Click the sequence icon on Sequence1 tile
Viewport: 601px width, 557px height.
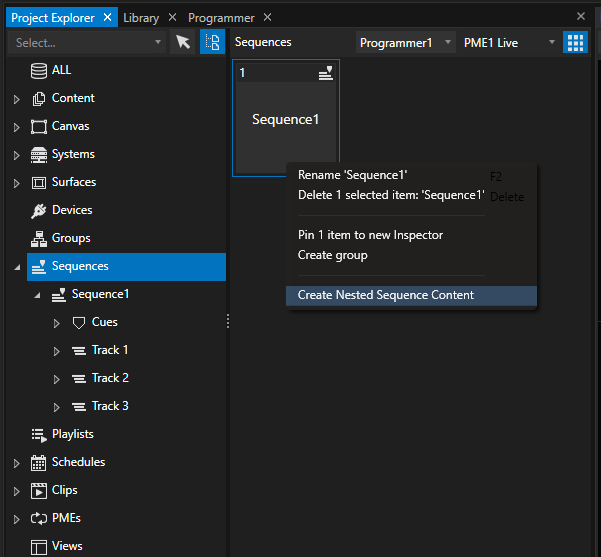(326, 73)
